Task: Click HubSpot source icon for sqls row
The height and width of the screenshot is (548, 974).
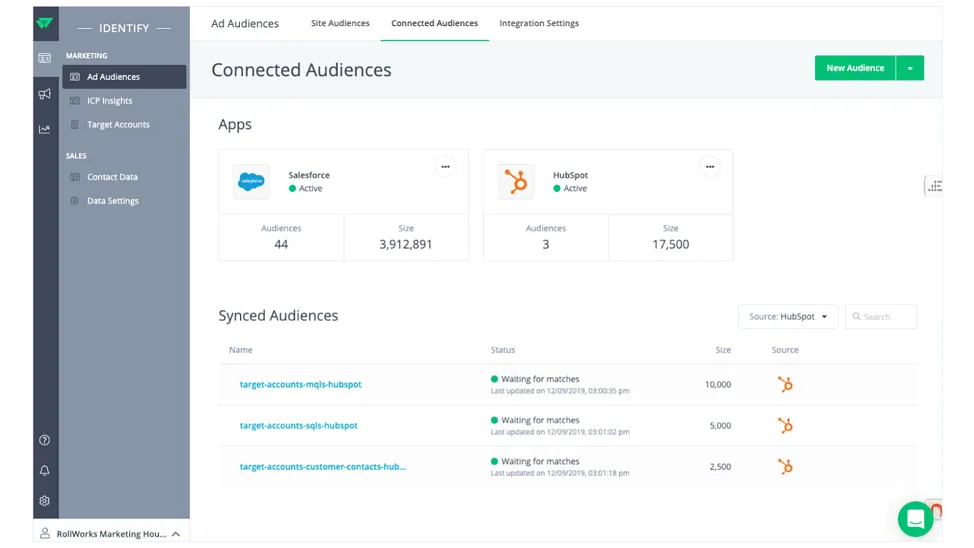Action: tap(785, 426)
